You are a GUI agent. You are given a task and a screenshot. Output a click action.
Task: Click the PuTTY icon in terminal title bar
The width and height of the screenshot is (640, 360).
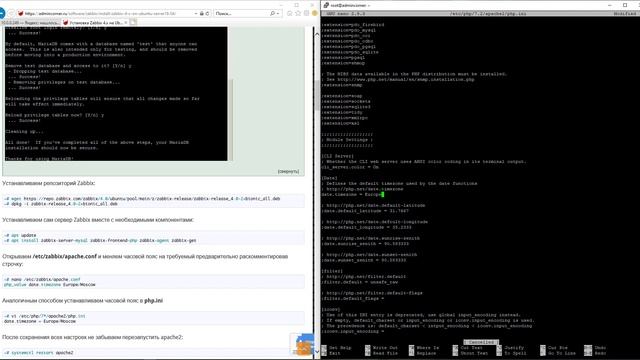(326, 5)
